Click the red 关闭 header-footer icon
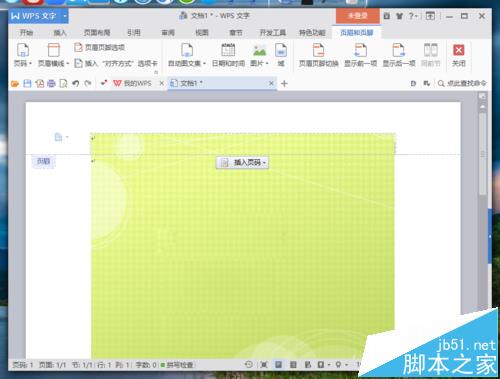 (x=459, y=50)
